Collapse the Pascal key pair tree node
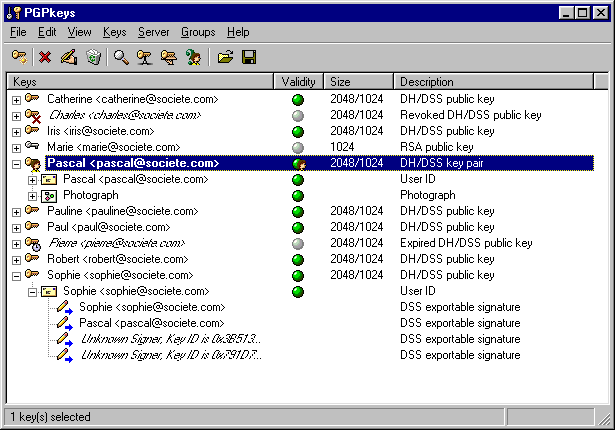Image resolution: width=615 pixels, height=430 pixels. tap(16, 164)
